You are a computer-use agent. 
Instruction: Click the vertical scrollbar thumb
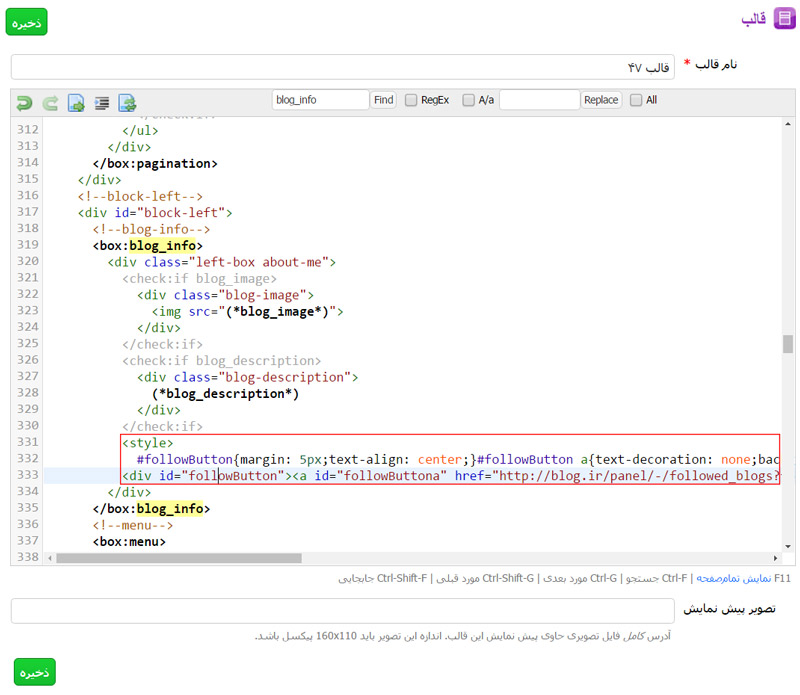[788, 344]
